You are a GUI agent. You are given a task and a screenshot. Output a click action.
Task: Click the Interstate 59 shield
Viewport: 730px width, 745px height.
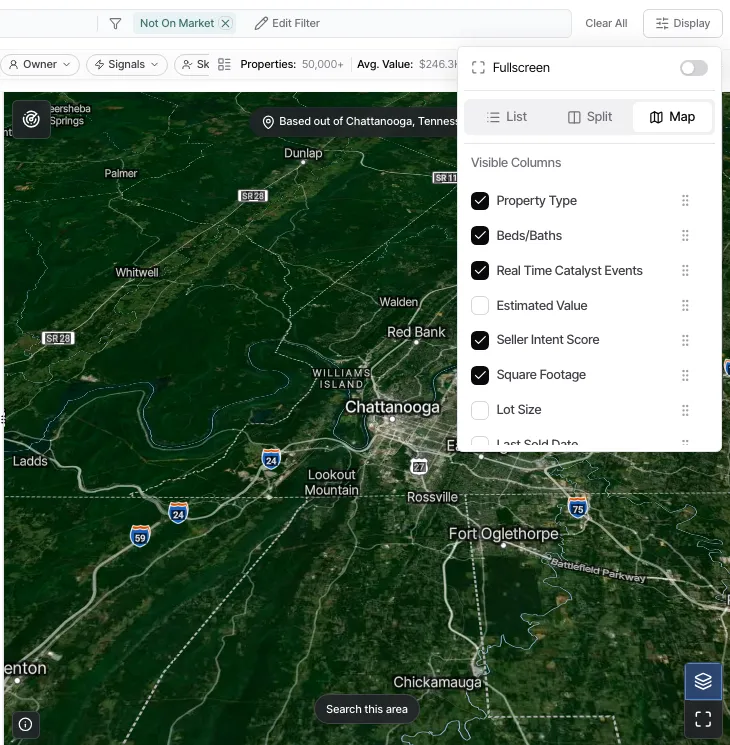140,536
